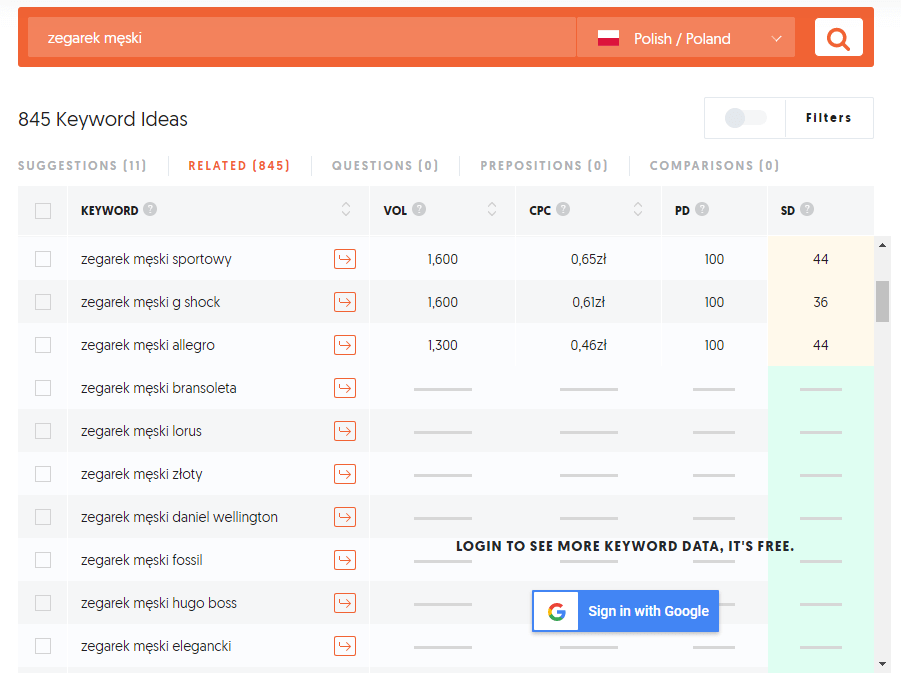Click the Polish flag icon
Image resolution: width=901 pixels, height=688 pixels.
(611, 36)
